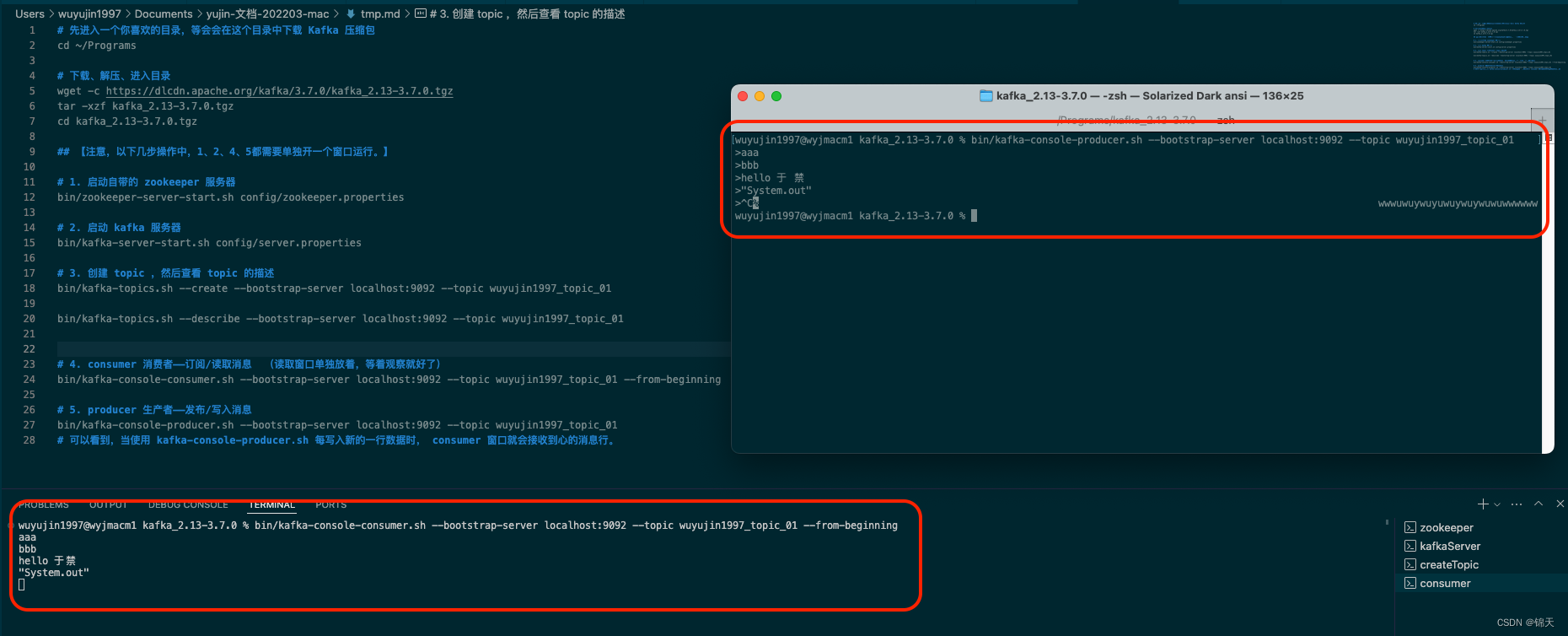Click the '## 【注意' note on line 9
The height and width of the screenshot is (636, 1568).
[x=223, y=152]
